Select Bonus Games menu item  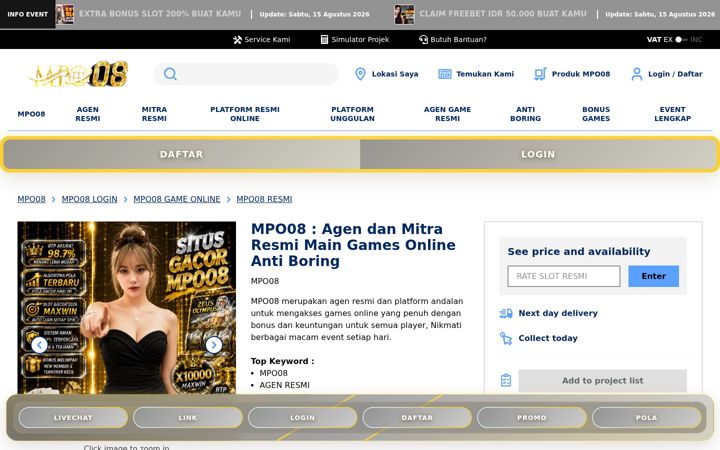point(596,114)
